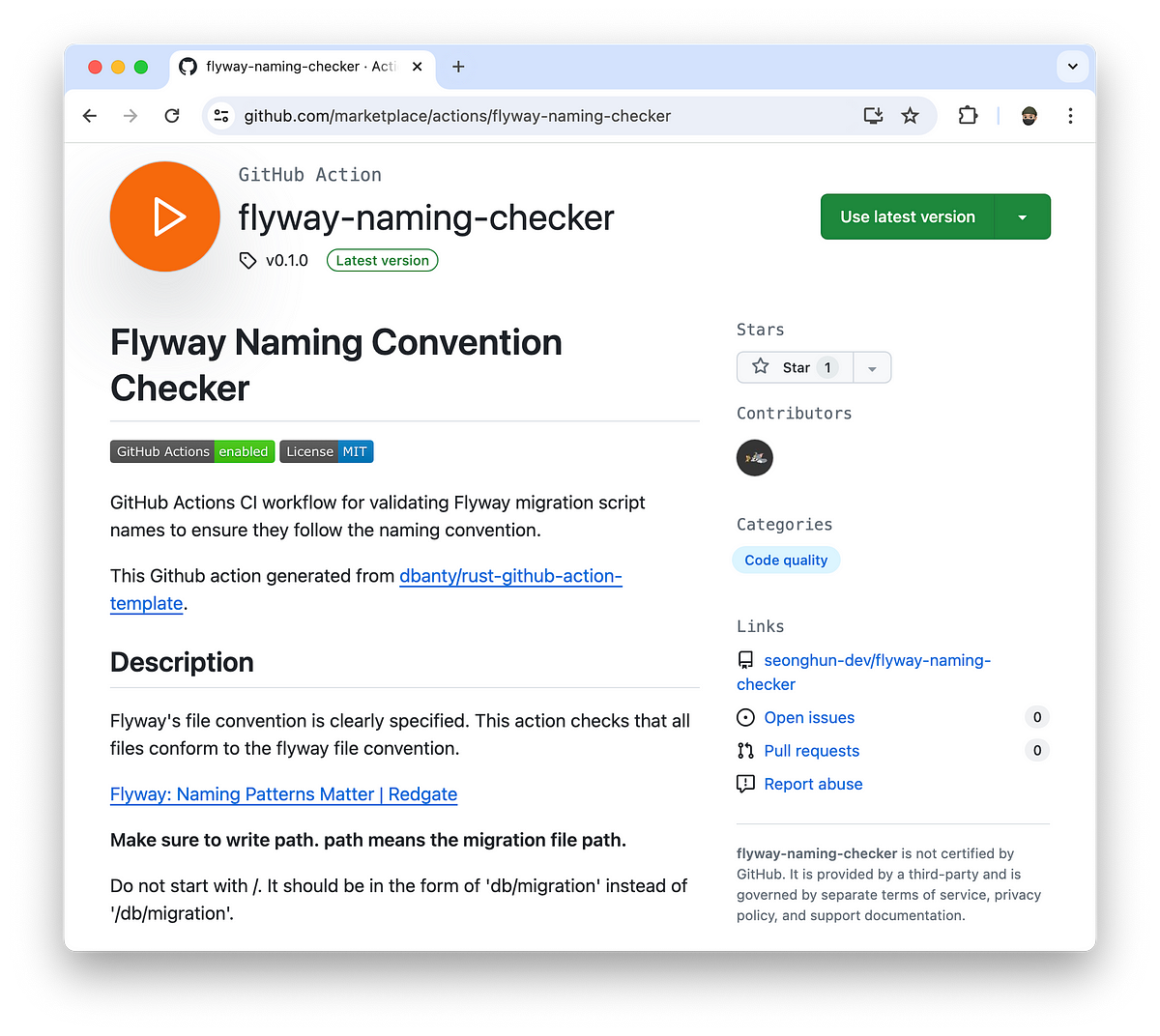
Task: Reload the page with the refresh icon
Action: pos(172,116)
